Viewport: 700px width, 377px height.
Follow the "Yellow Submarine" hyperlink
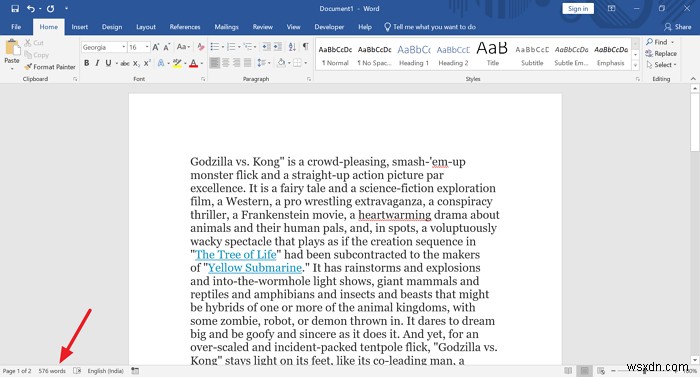point(255,268)
